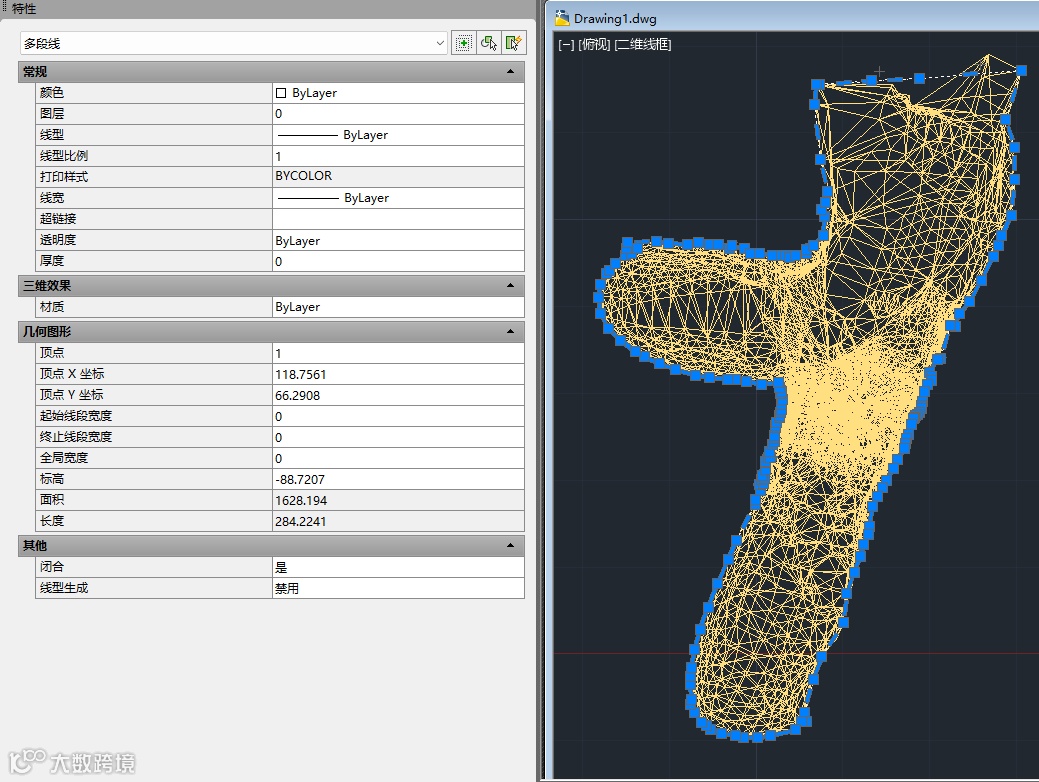The image size is (1039, 782).
Task: Click the 长度 value 284.2241
Action: point(398,521)
